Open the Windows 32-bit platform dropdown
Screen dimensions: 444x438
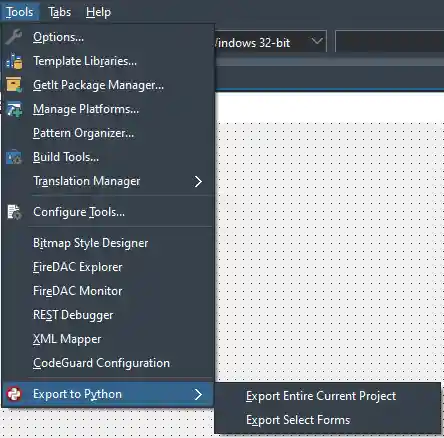270,42
